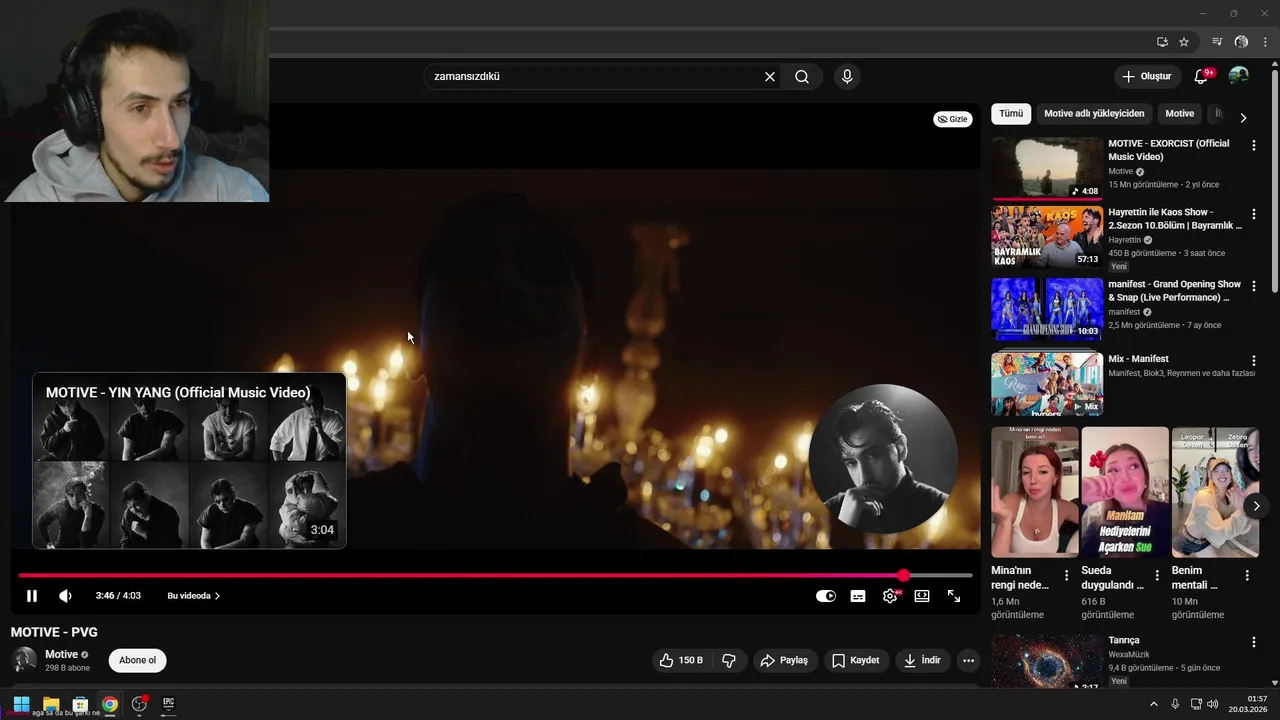Viewport: 1280px width, 720px height.
Task: Open the Hayrettin ile Kaos Show title
Action: 1175,219
